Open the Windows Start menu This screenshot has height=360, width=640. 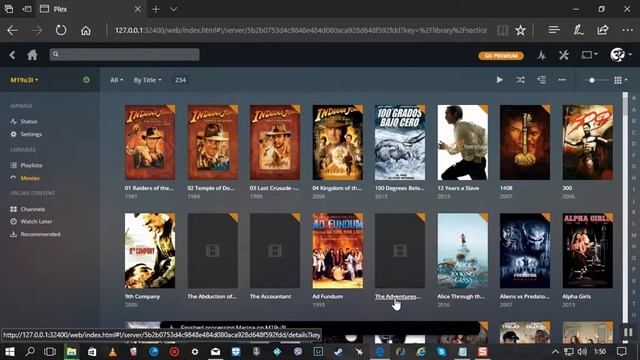[9, 351]
